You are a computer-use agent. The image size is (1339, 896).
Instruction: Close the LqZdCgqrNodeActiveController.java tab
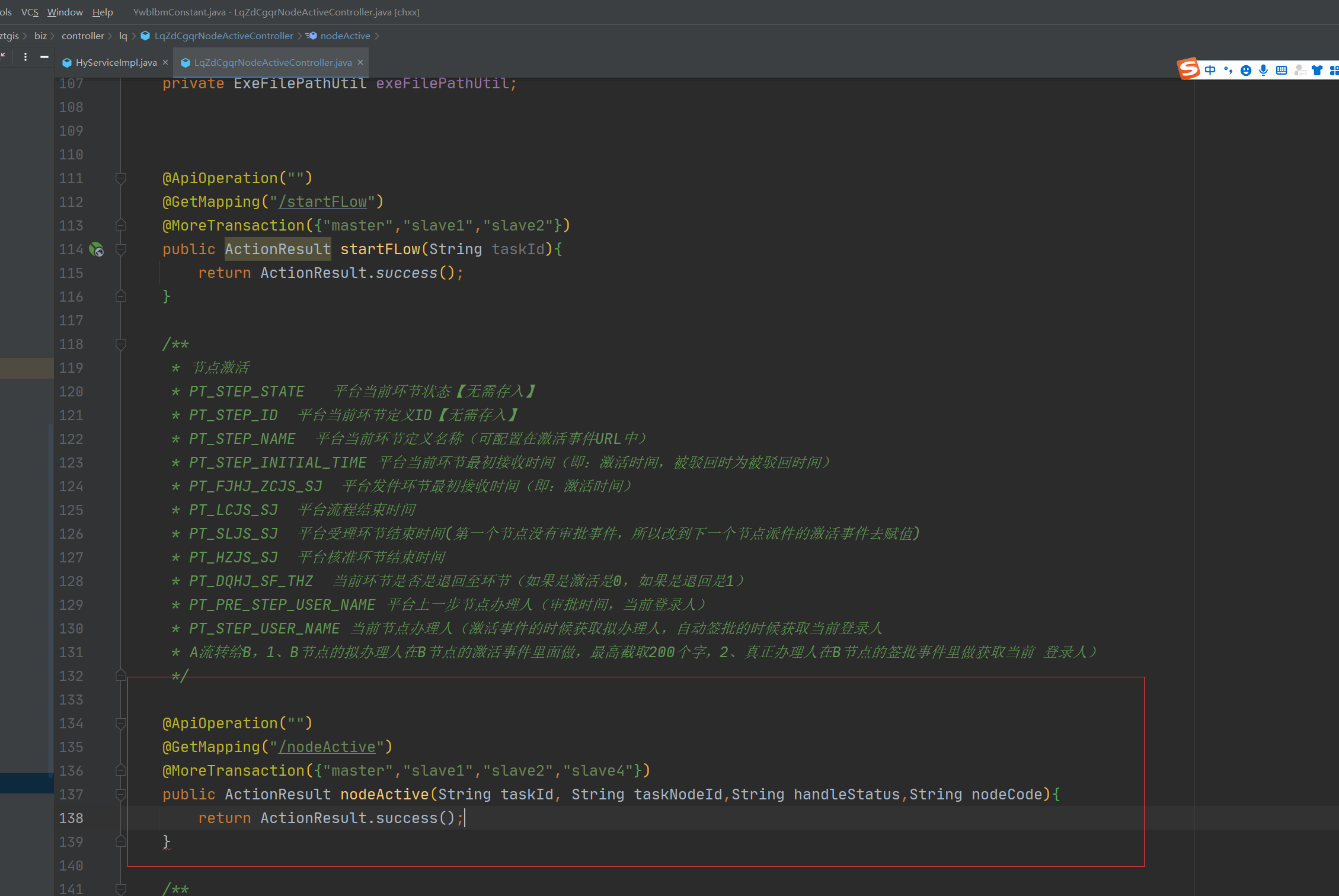[x=360, y=62]
